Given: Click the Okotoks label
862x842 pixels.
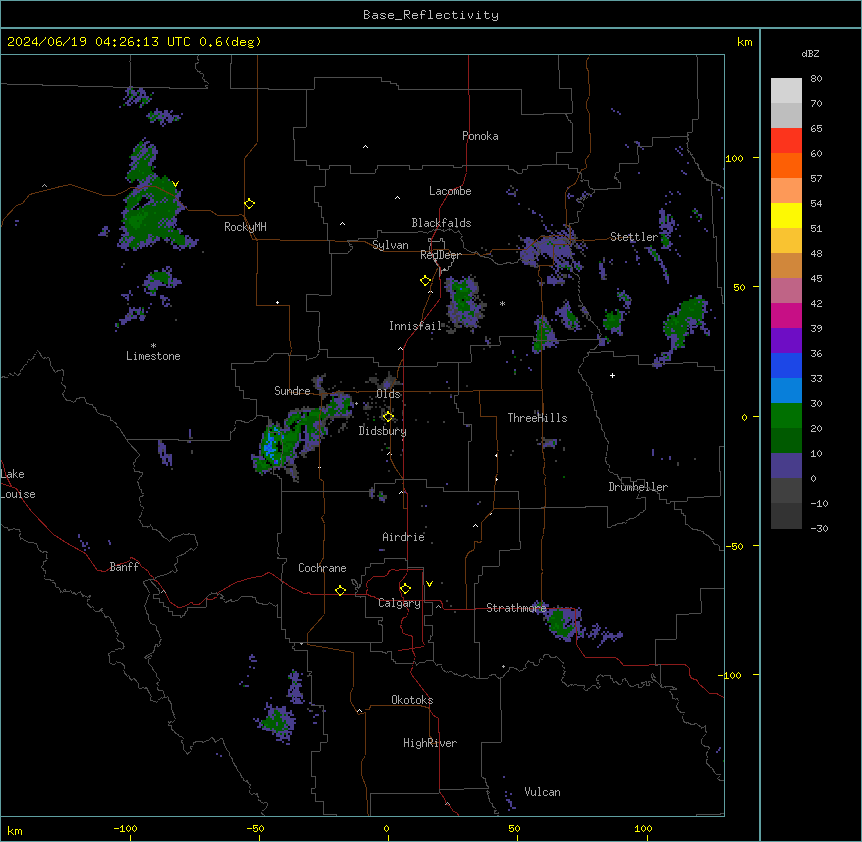Looking at the screenshot, I should pyautogui.click(x=412, y=700).
